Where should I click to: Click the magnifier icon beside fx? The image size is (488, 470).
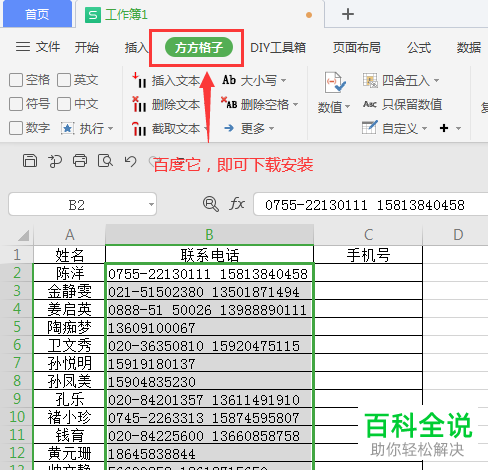pos(211,204)
